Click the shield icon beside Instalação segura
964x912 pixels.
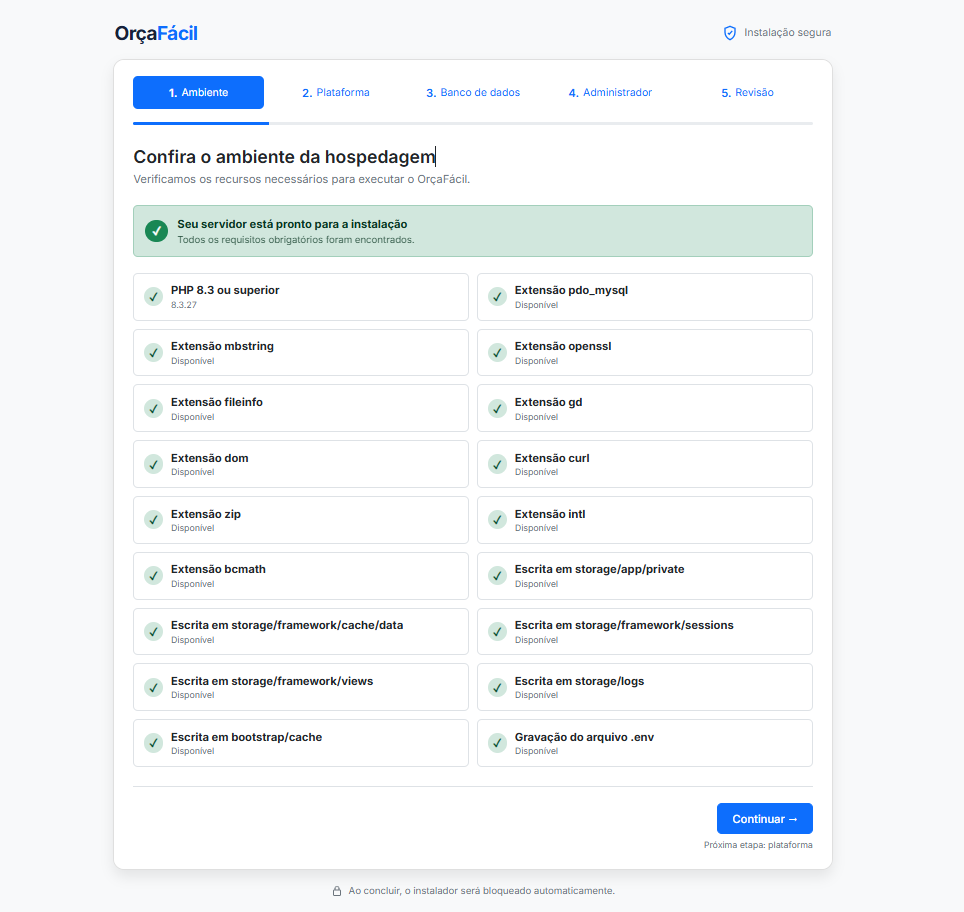pyautogui.click(x=730, y=33)
